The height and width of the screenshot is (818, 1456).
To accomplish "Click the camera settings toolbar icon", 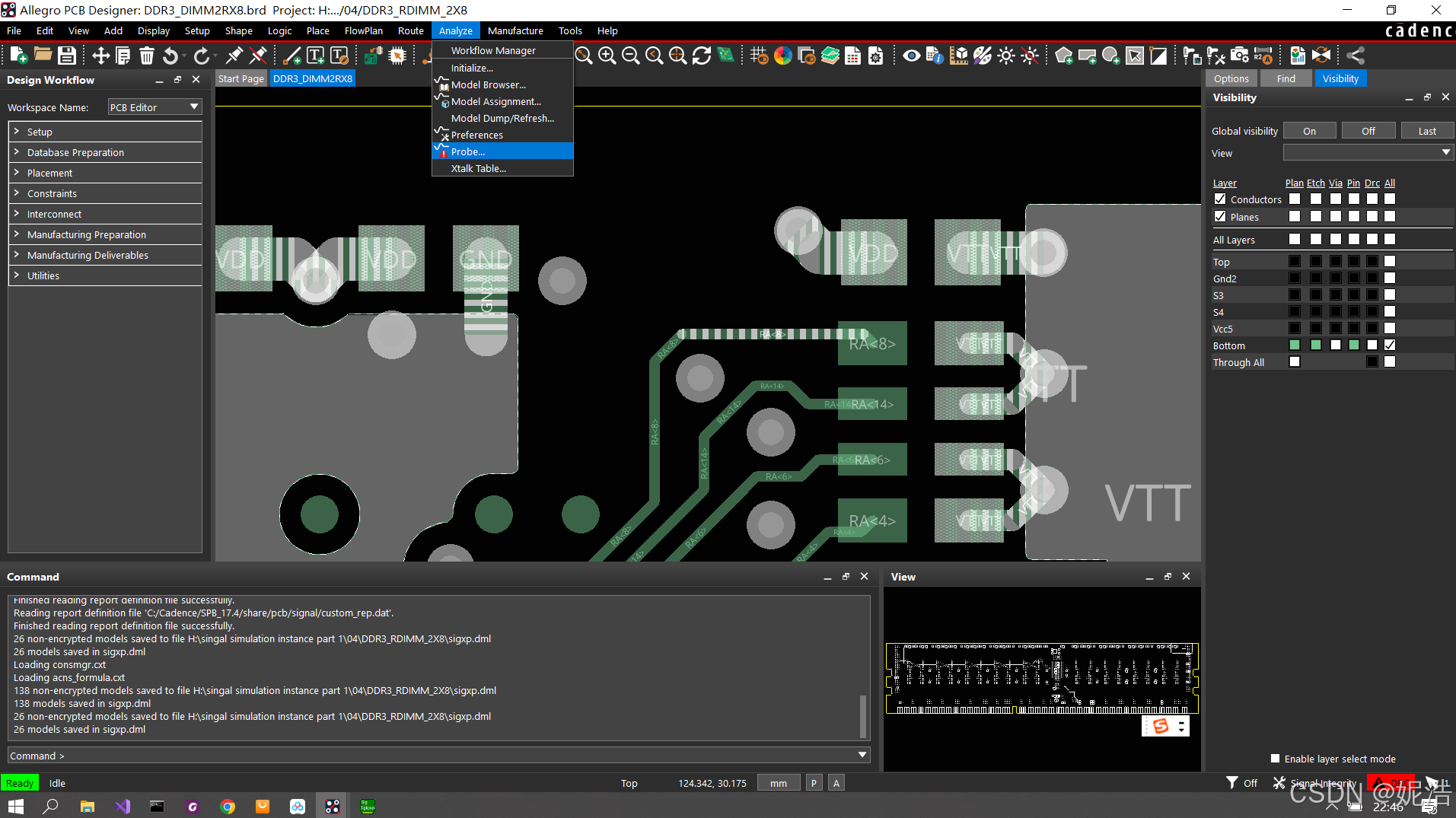I will [x=1240, y=56].
